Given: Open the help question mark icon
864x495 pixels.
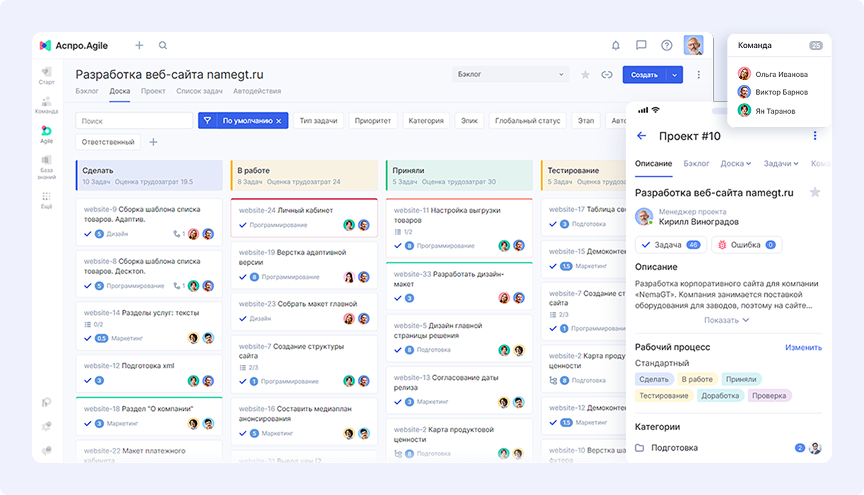Looking at the screenshot, I should click(667, 45).
